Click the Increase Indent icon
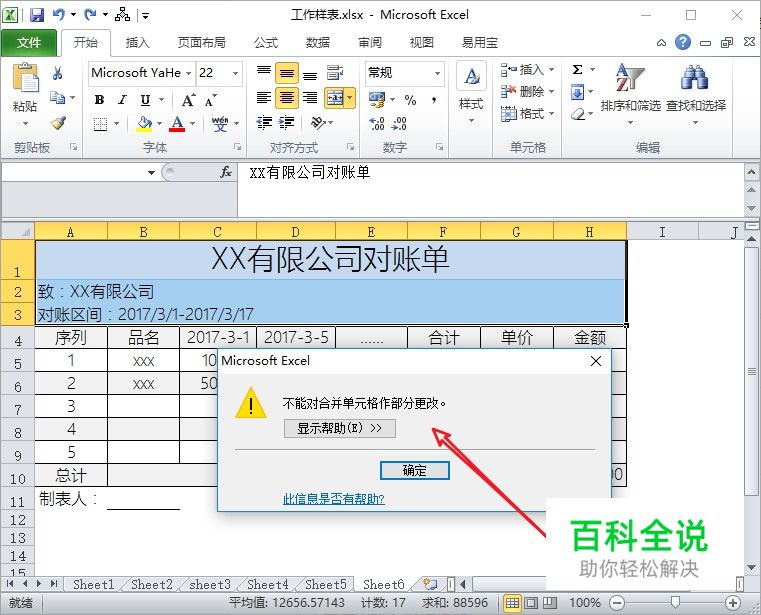The height and width of the screenshot is (615, 761). pyautogui.click(x=286, y=122)
